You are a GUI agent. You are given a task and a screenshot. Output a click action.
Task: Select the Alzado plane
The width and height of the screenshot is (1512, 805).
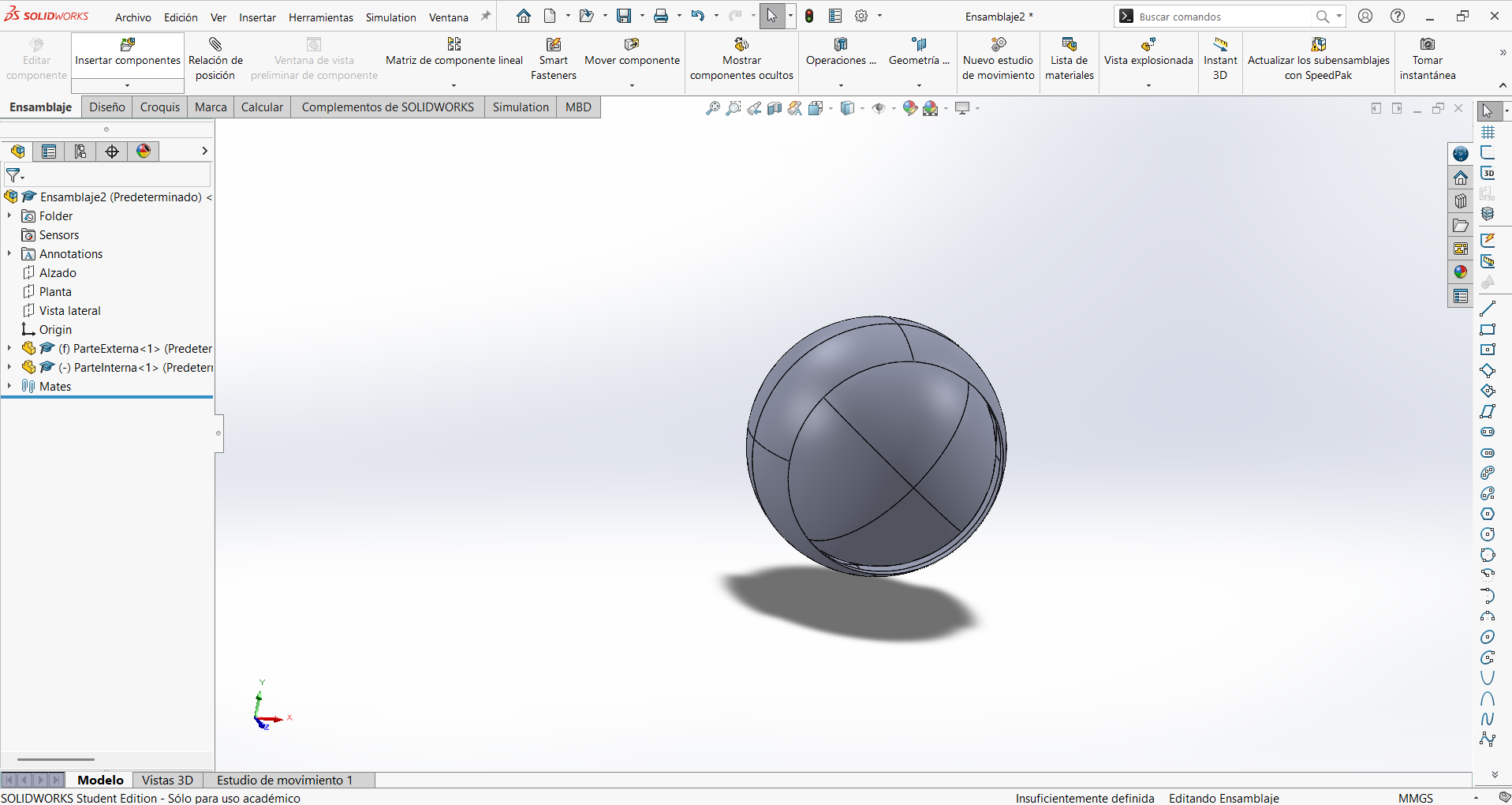click(58, 272)
